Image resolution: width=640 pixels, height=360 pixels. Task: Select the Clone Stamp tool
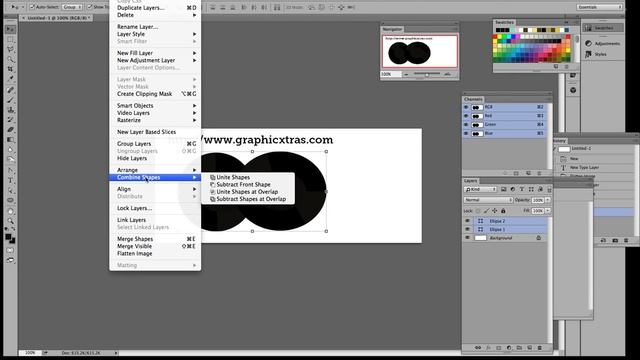coord(10,110)
